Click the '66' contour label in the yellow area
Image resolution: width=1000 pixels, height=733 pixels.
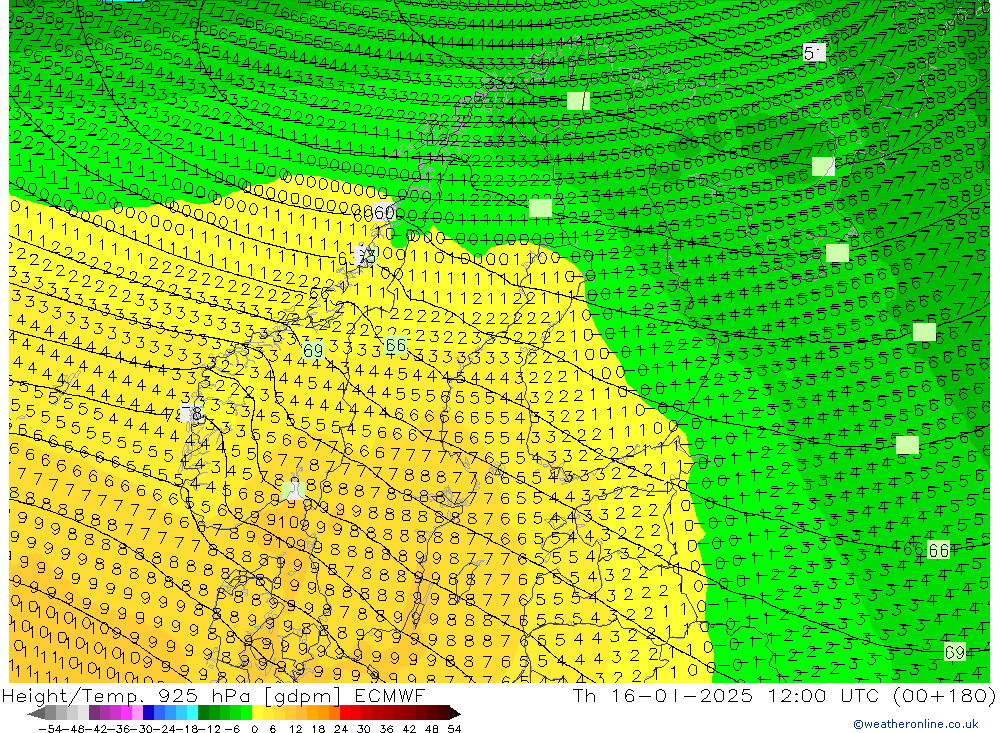395,345
